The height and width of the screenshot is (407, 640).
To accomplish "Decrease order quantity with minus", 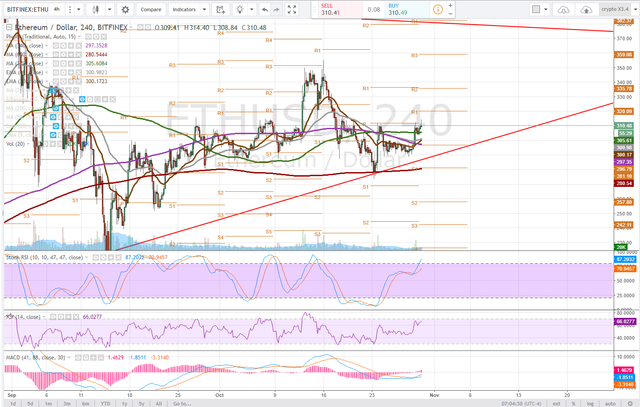I will pyautogui.click(x=450, y=13).
